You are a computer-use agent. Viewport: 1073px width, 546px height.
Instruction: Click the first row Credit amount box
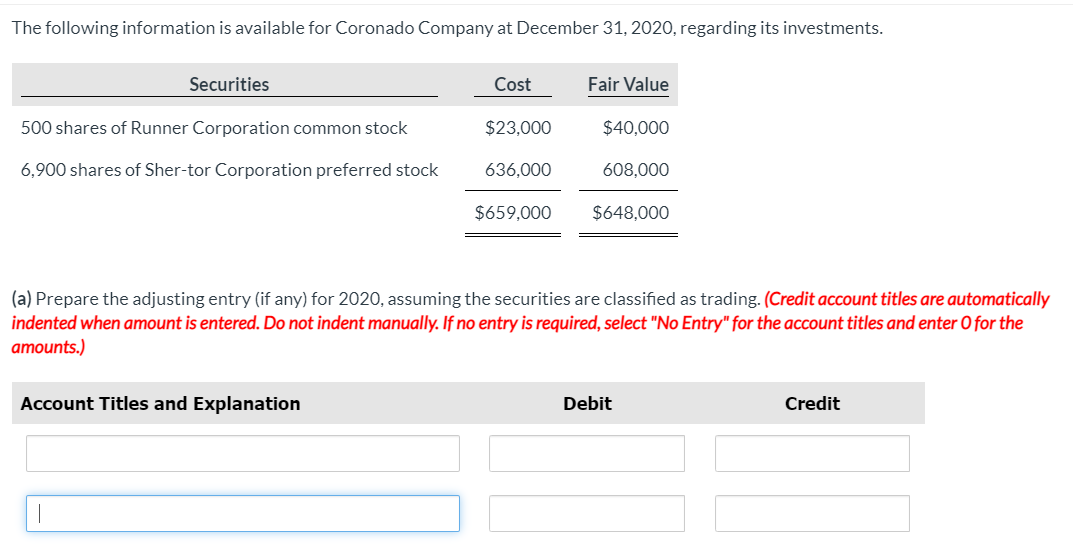812,453
